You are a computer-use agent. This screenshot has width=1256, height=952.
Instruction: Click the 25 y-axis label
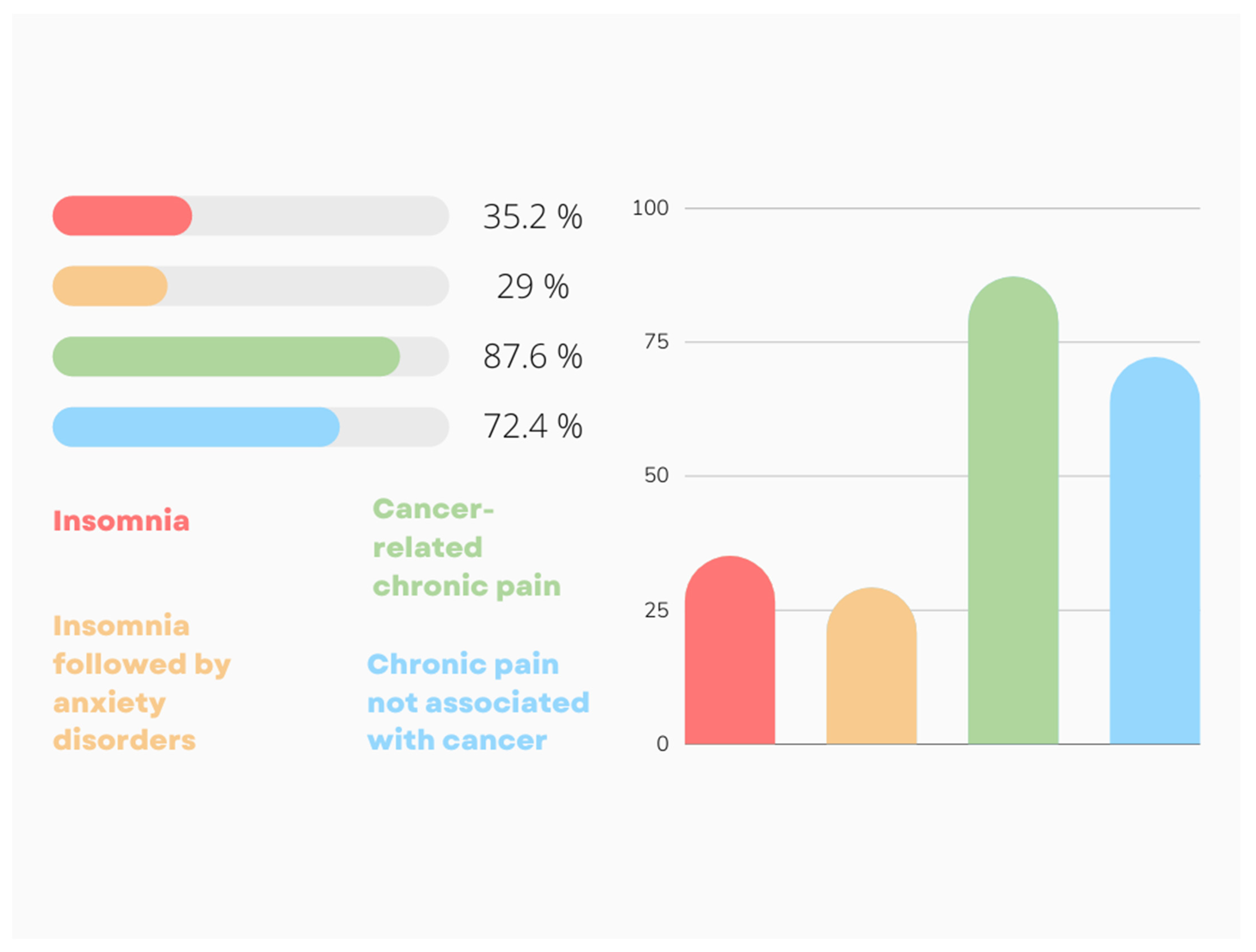656,610
